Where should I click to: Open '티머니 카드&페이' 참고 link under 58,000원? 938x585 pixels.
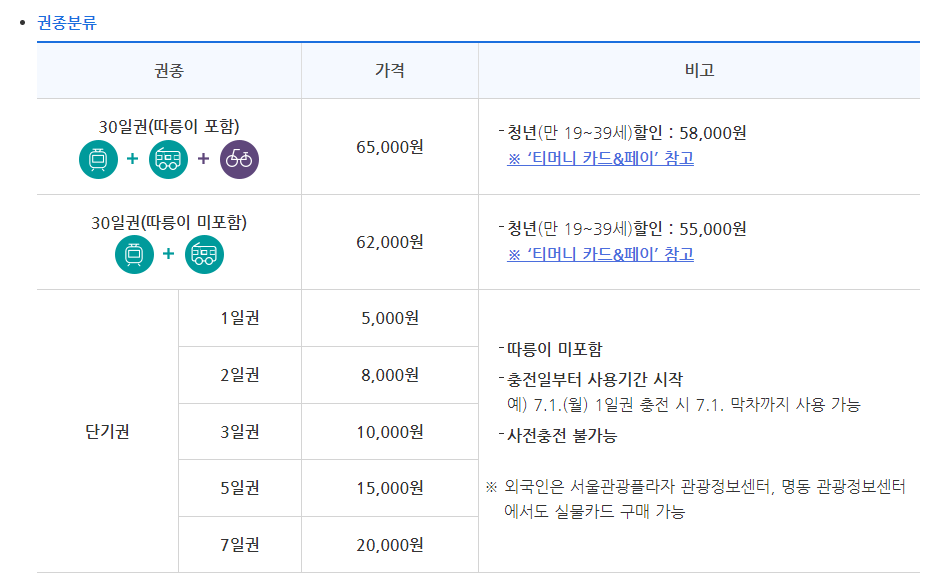[601, 159]
